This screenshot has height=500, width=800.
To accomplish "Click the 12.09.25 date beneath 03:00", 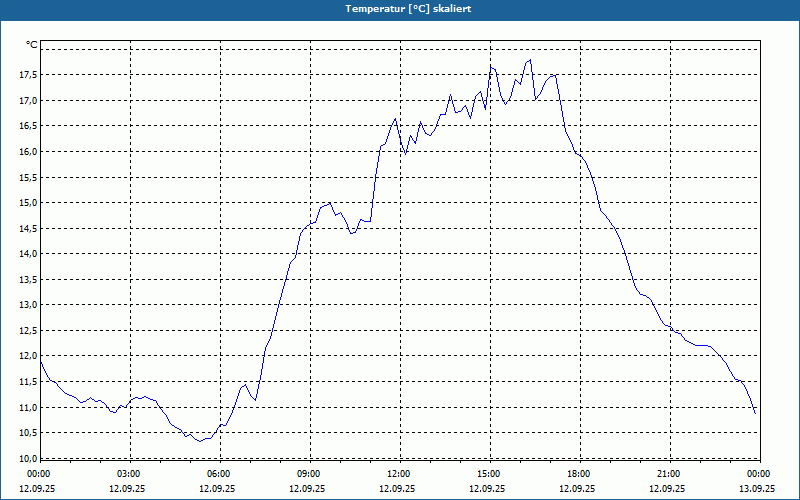I will 128,488.
